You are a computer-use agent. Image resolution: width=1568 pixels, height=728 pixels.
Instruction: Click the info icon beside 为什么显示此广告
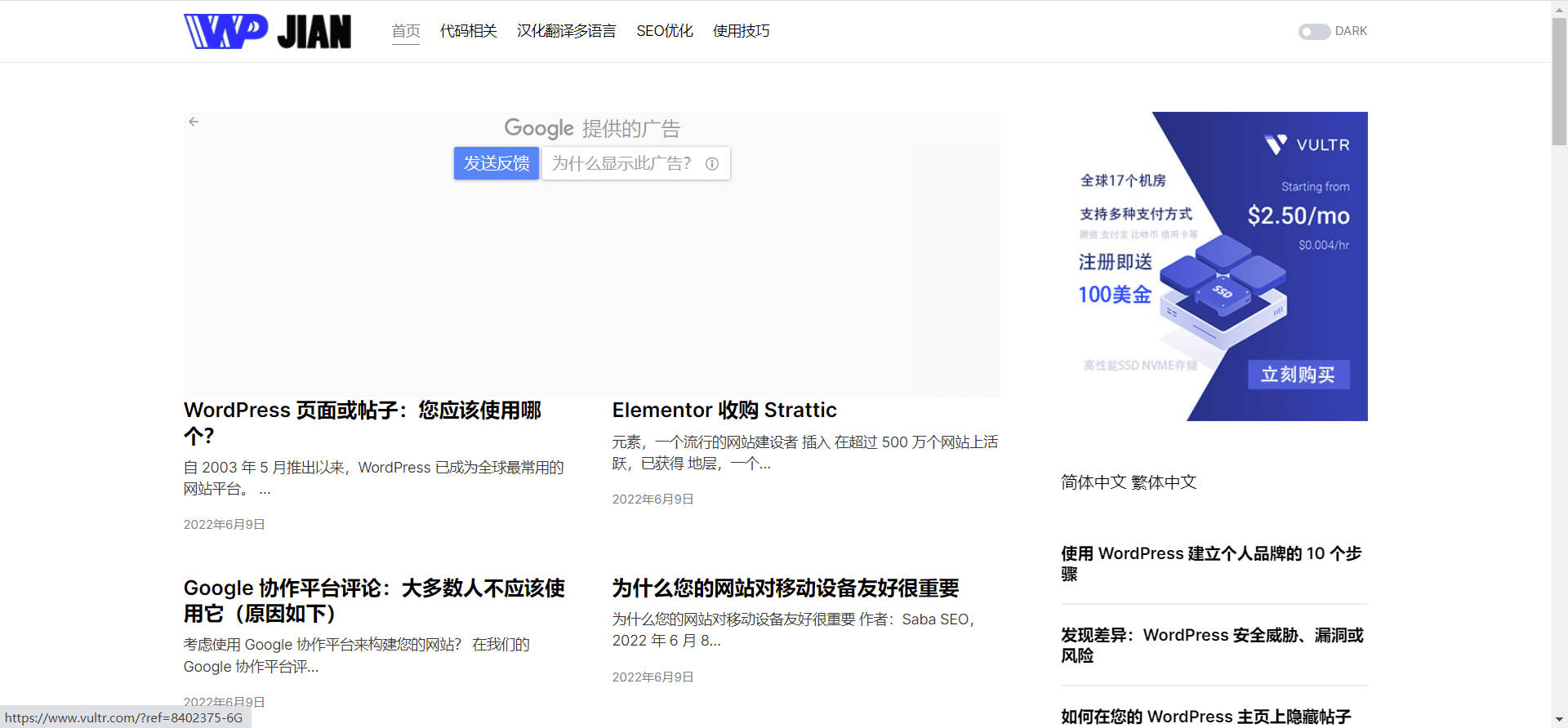[712, 164]
